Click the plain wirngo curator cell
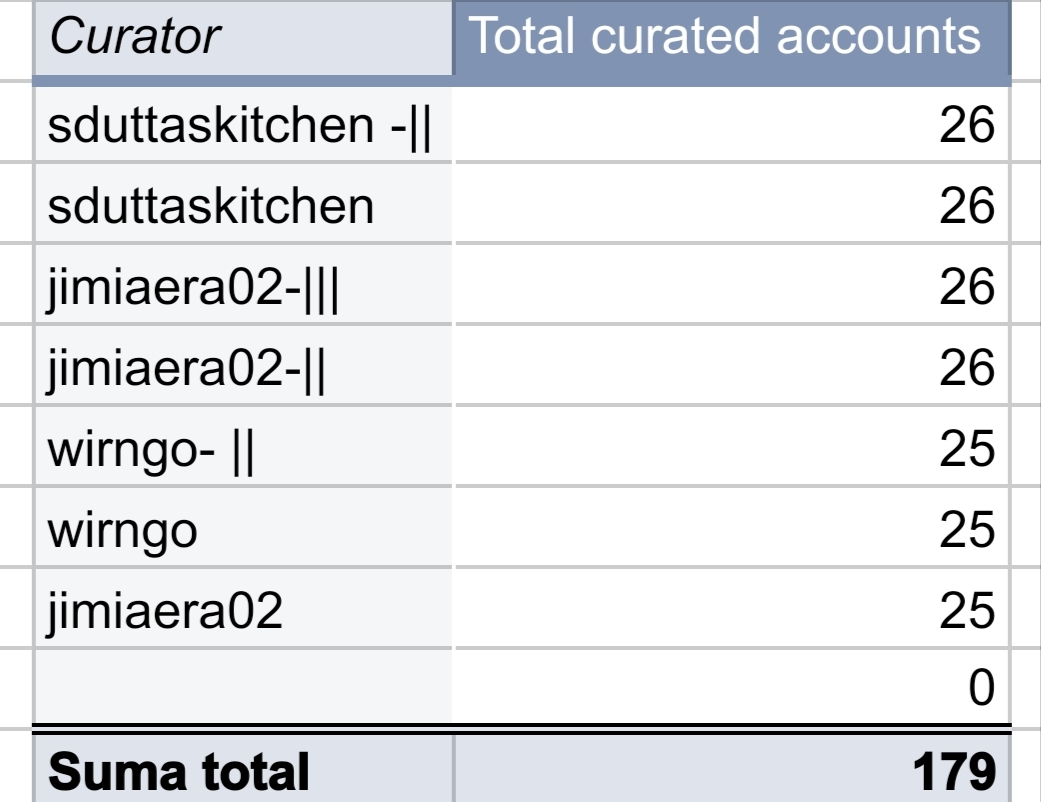1041x802 pixels. [x=243, y=529]
